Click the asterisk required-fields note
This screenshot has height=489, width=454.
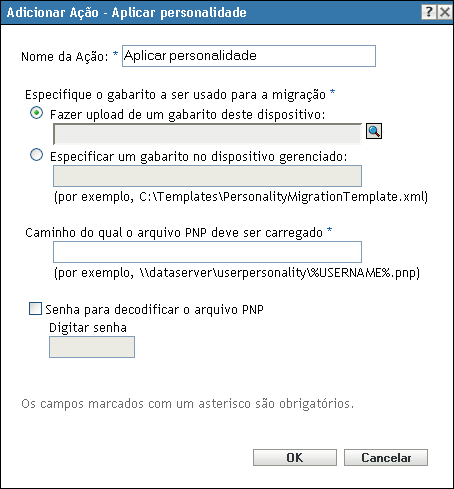[x=187, y=404]
